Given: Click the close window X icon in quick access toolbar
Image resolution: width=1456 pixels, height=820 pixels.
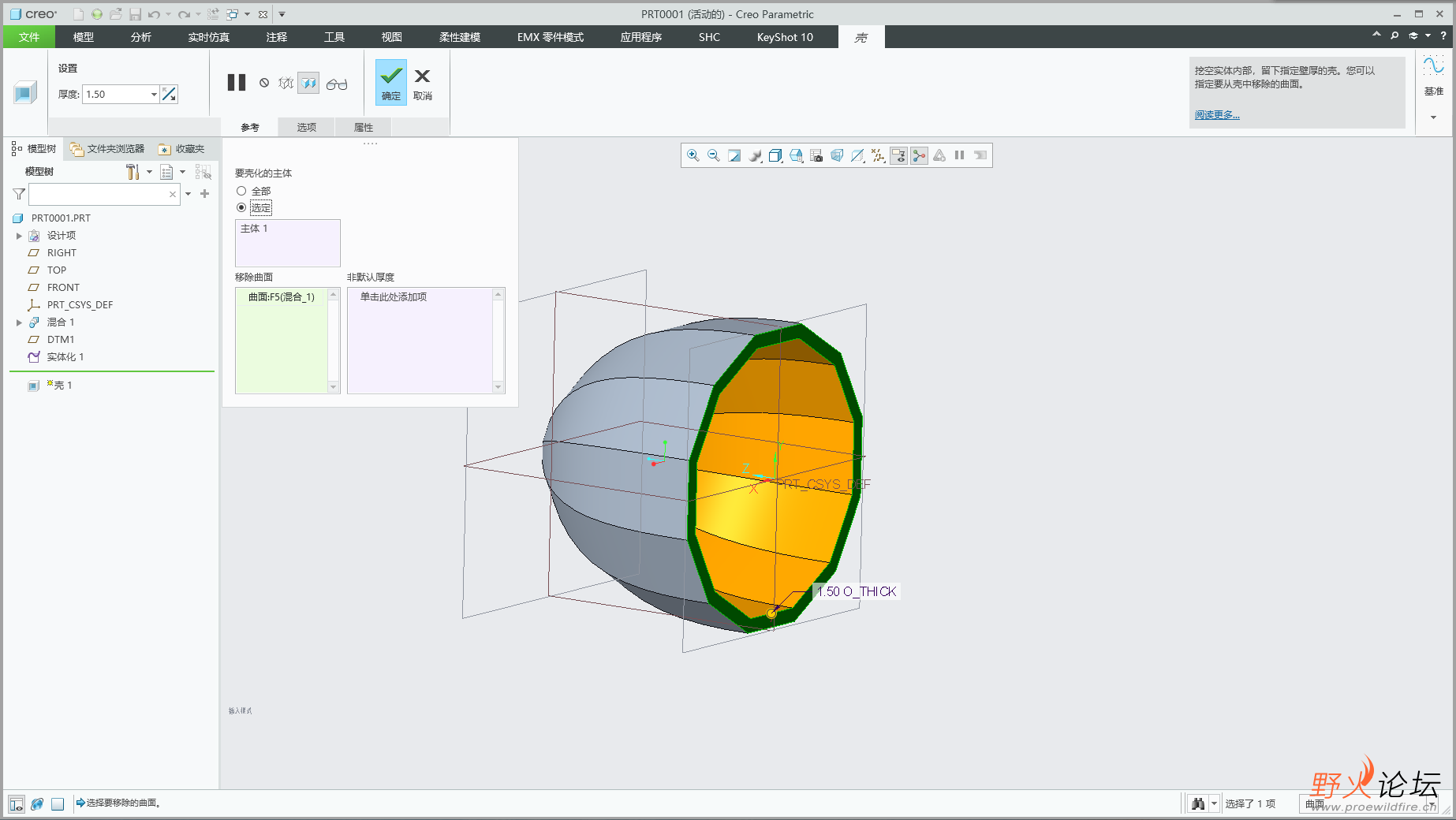Looking at the screenshot, I should 263,14.
